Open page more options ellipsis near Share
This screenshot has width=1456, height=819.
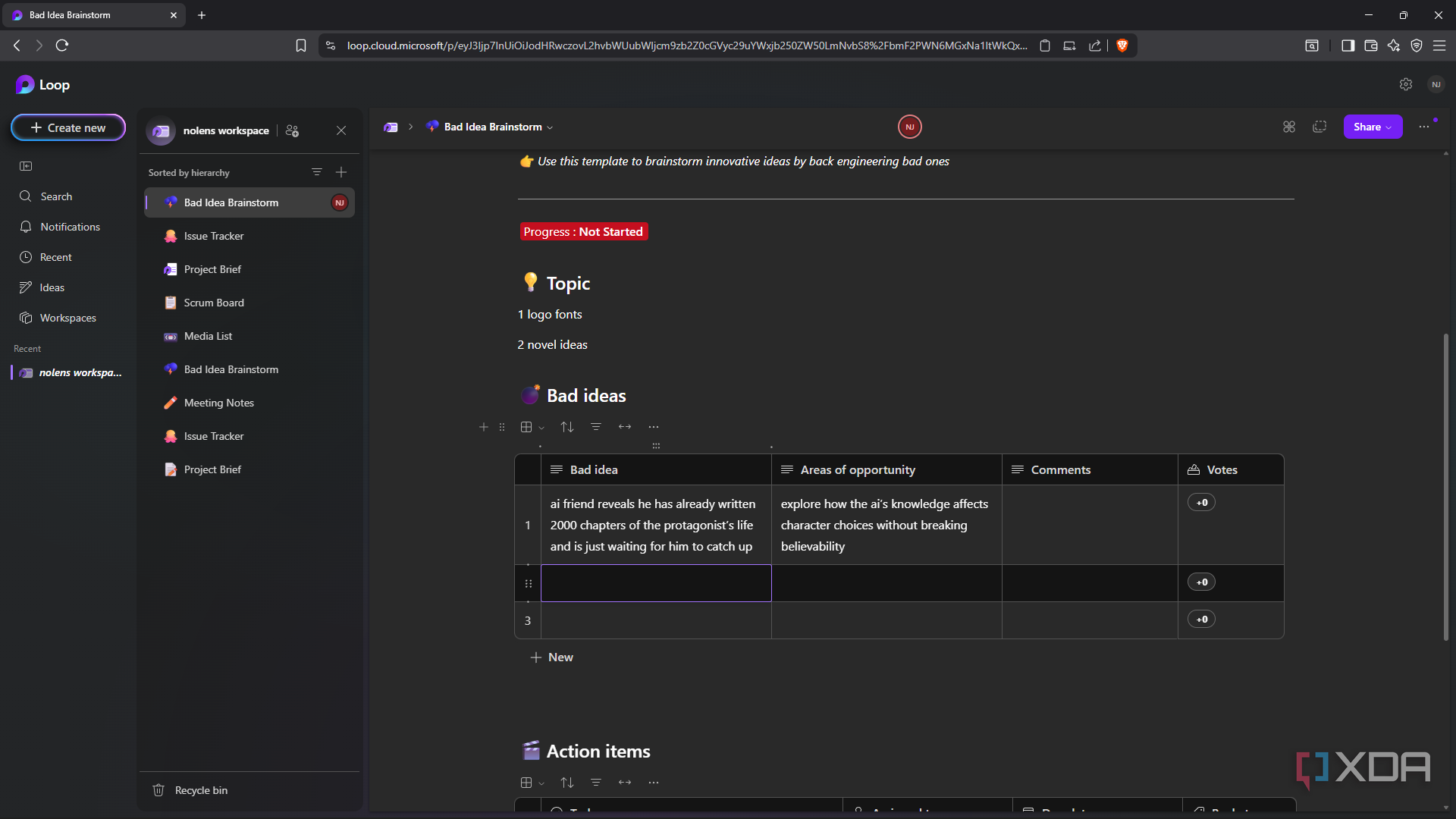point(1424,127)
